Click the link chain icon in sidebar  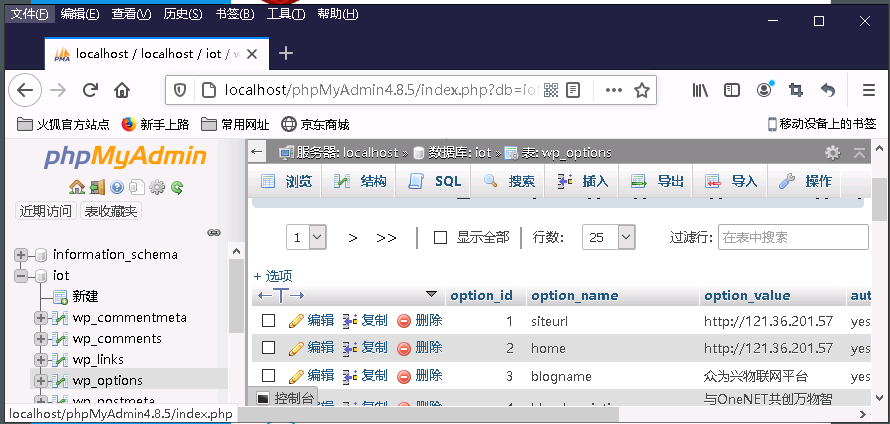(213, 232)
